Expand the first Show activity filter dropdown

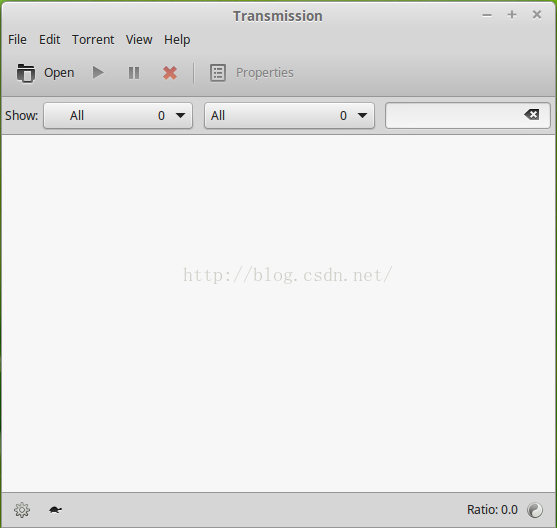click(118, 115)
